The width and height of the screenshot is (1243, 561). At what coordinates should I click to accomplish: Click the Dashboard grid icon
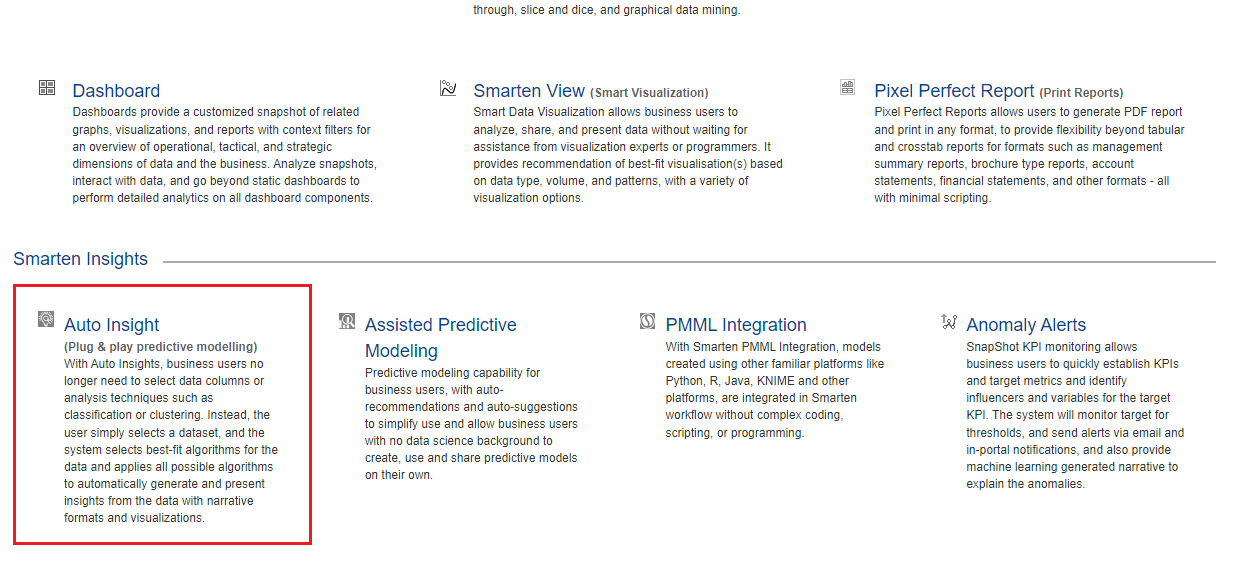pyautogui.click(x=47, y=88)
